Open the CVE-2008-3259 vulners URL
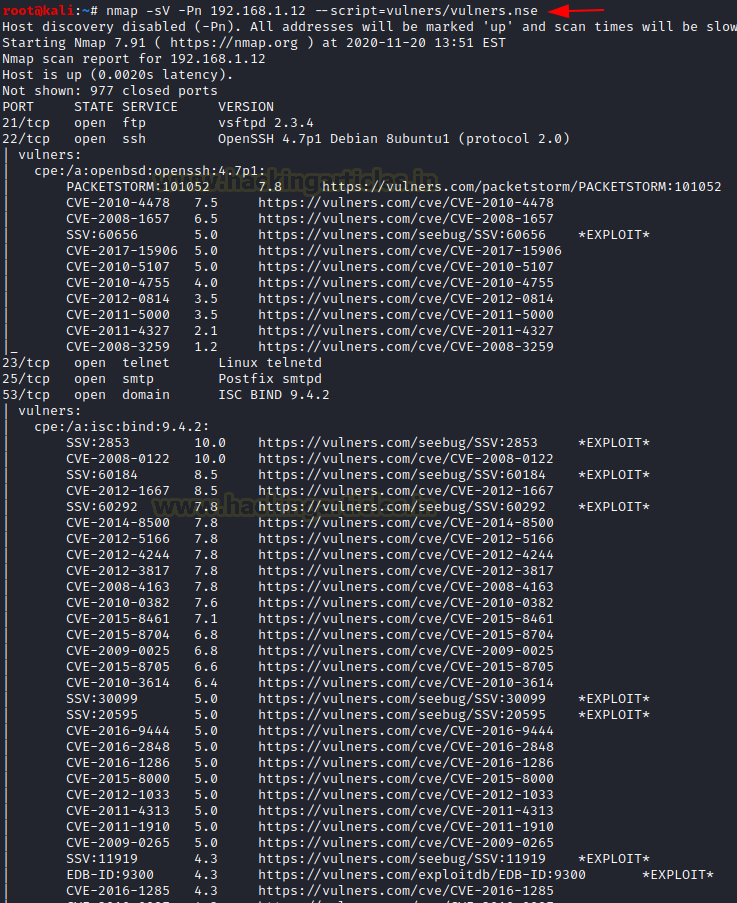 click(406, 347)
